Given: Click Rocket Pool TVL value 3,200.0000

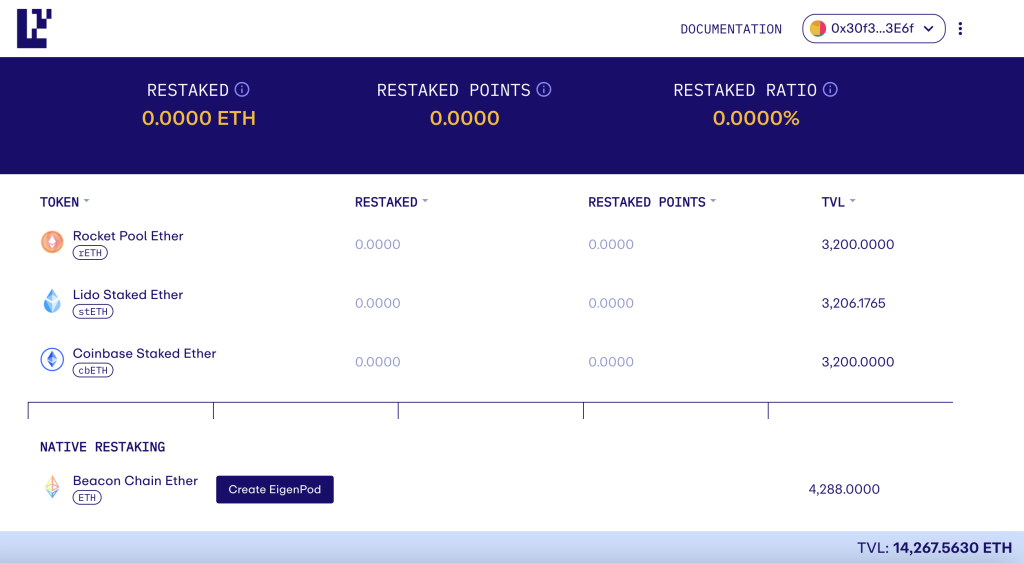Looking at the screenshot, I should [857, 244].
